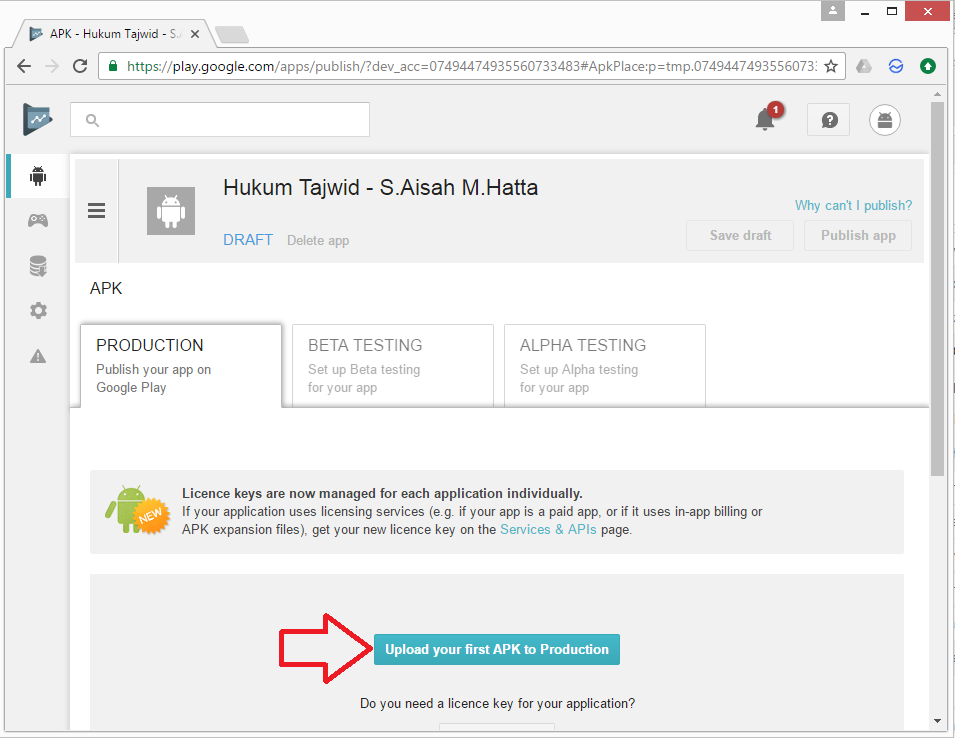Go back with browser back arrow

click(x=24, y=66)
